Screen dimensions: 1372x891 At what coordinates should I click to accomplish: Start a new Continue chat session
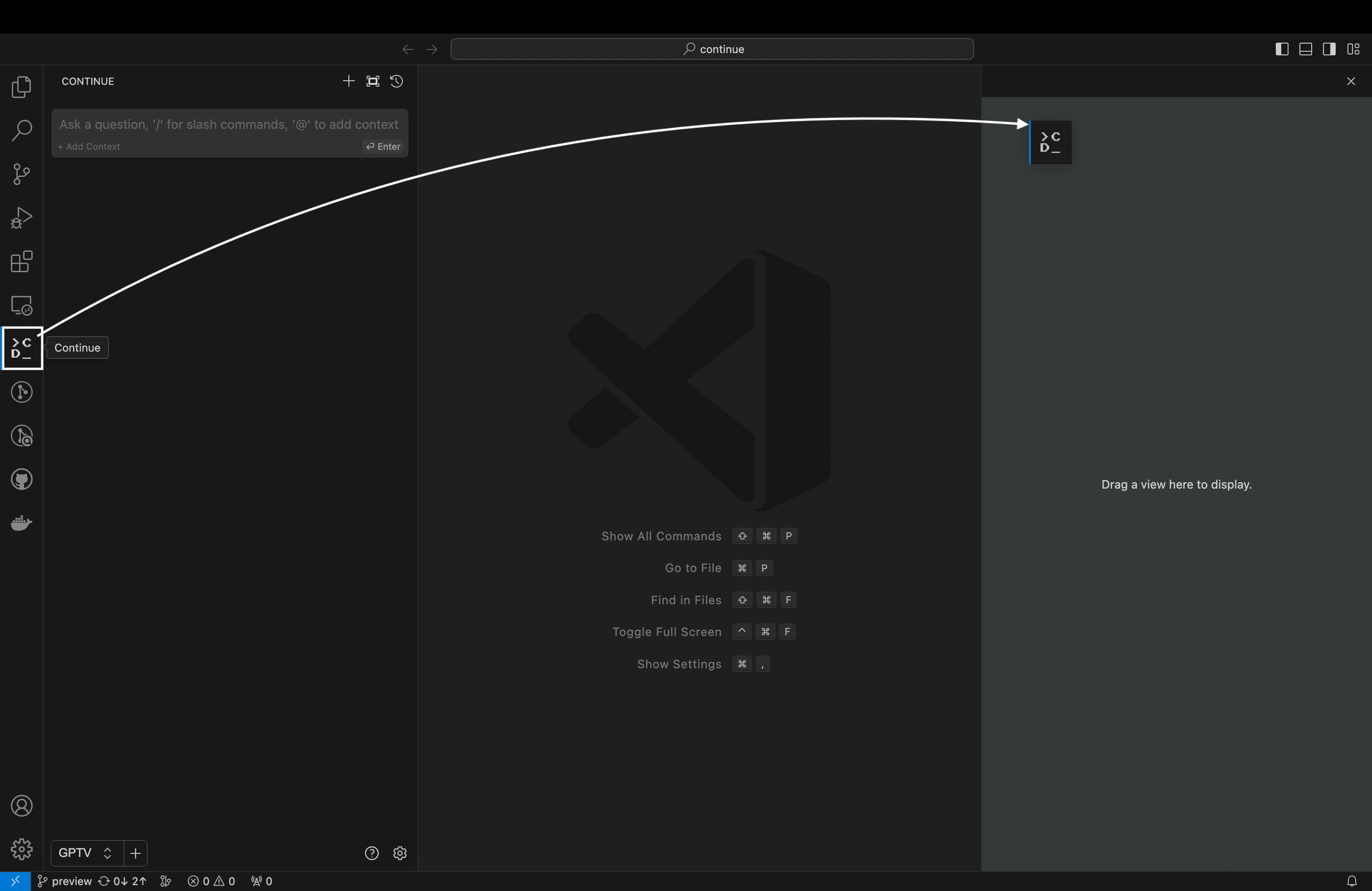(348, 81)
